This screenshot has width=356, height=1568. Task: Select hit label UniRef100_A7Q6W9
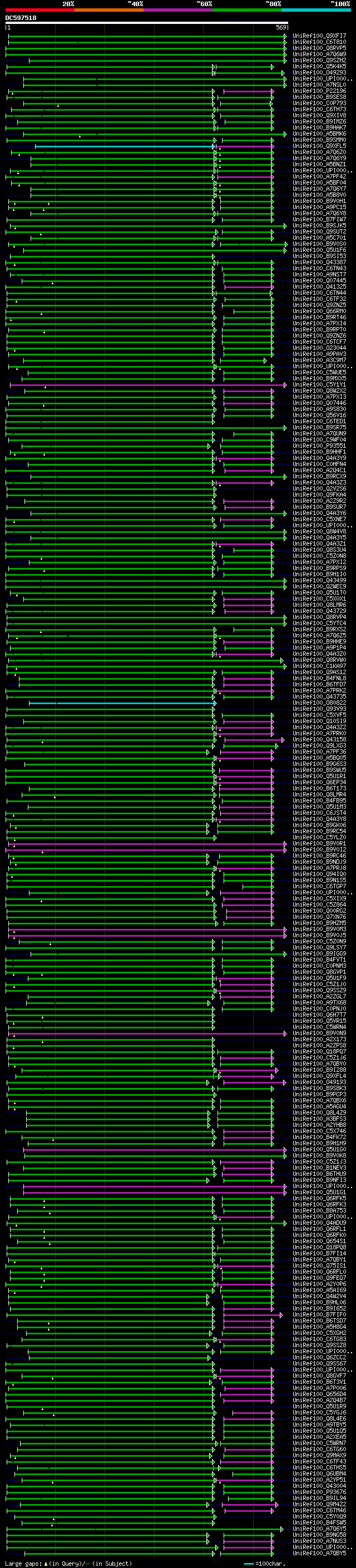click(x=319, y=54)
